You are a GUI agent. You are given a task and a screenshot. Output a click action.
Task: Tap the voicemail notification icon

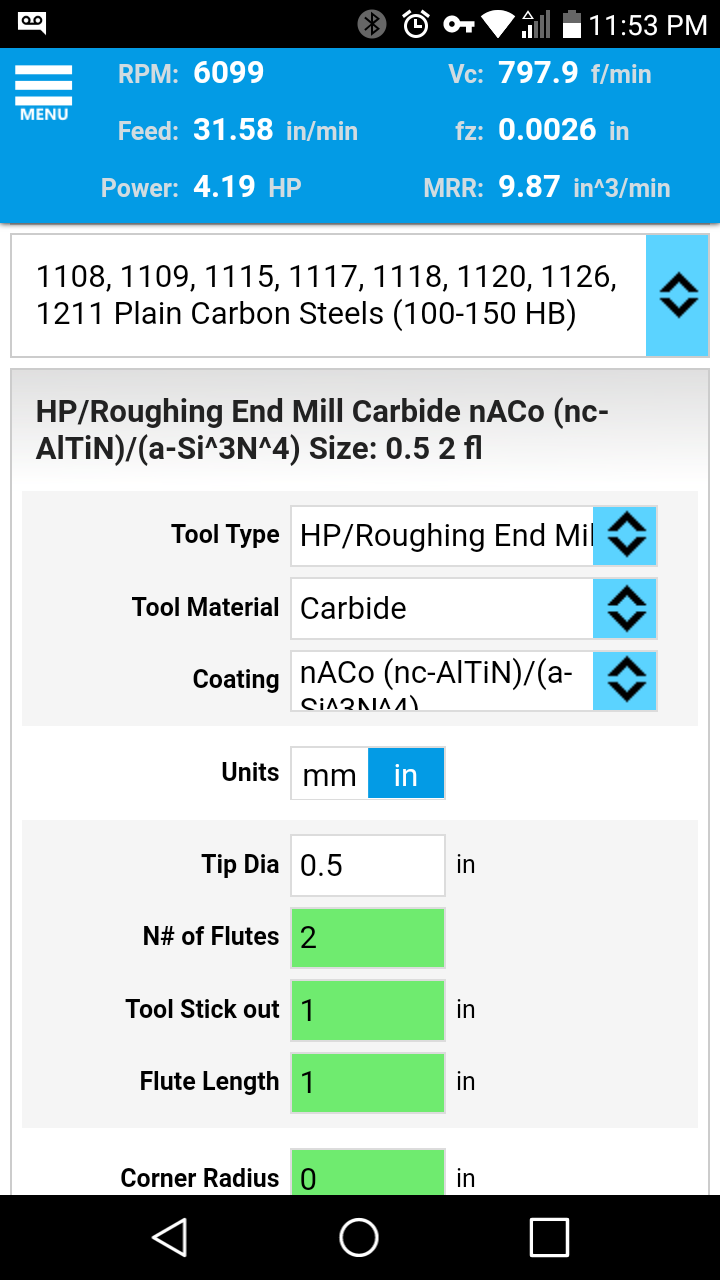(32, 22)
